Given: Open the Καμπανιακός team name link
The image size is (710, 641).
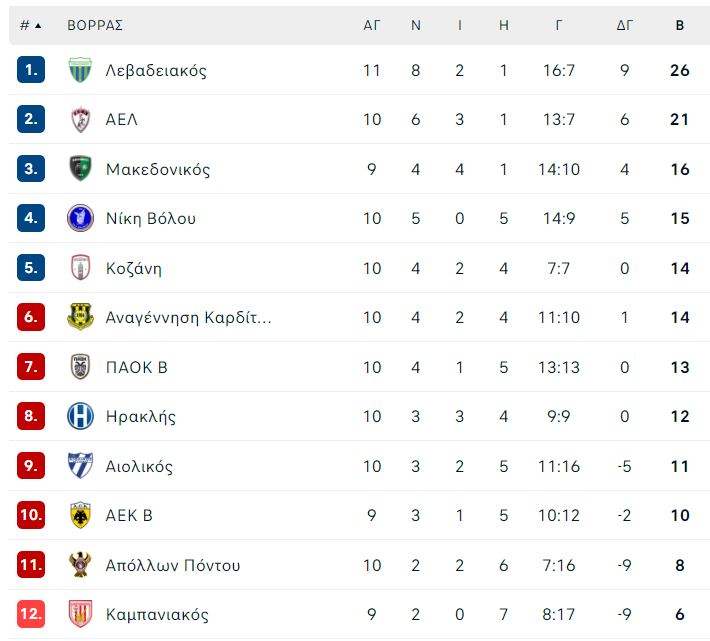Looking at the screenshot, I should click(157, 614).
